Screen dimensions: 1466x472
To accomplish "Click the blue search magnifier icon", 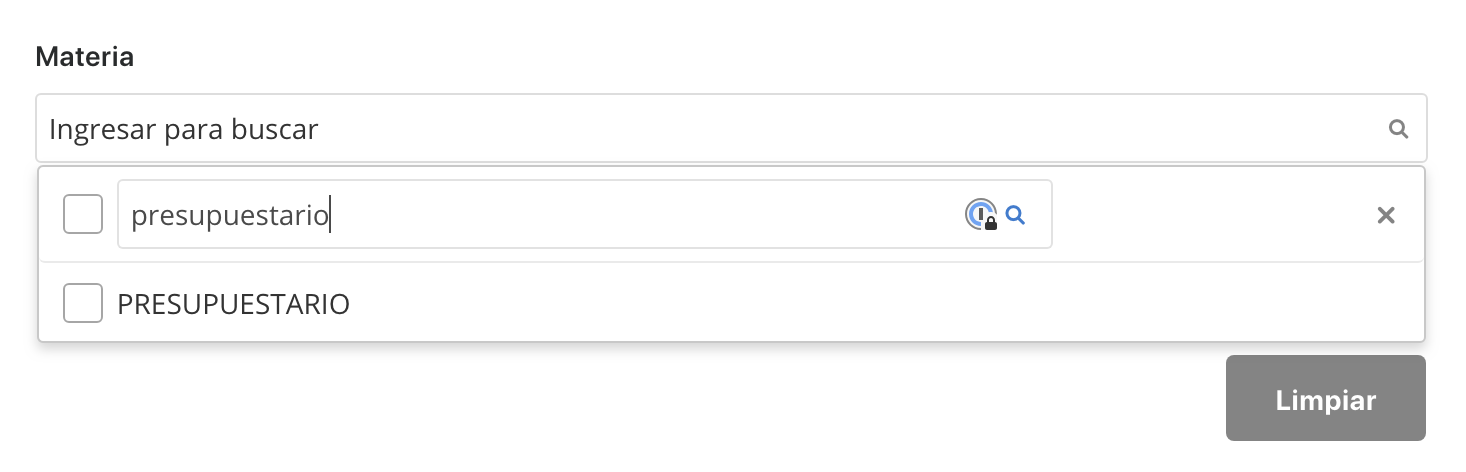I will [1015, 214].
